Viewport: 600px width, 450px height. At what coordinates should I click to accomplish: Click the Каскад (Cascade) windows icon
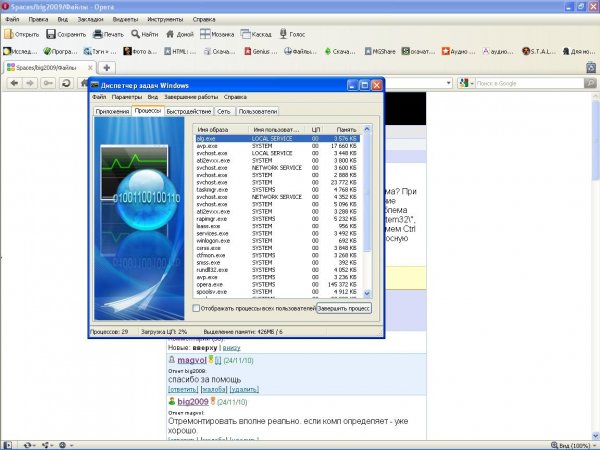(x=245, y=34)
